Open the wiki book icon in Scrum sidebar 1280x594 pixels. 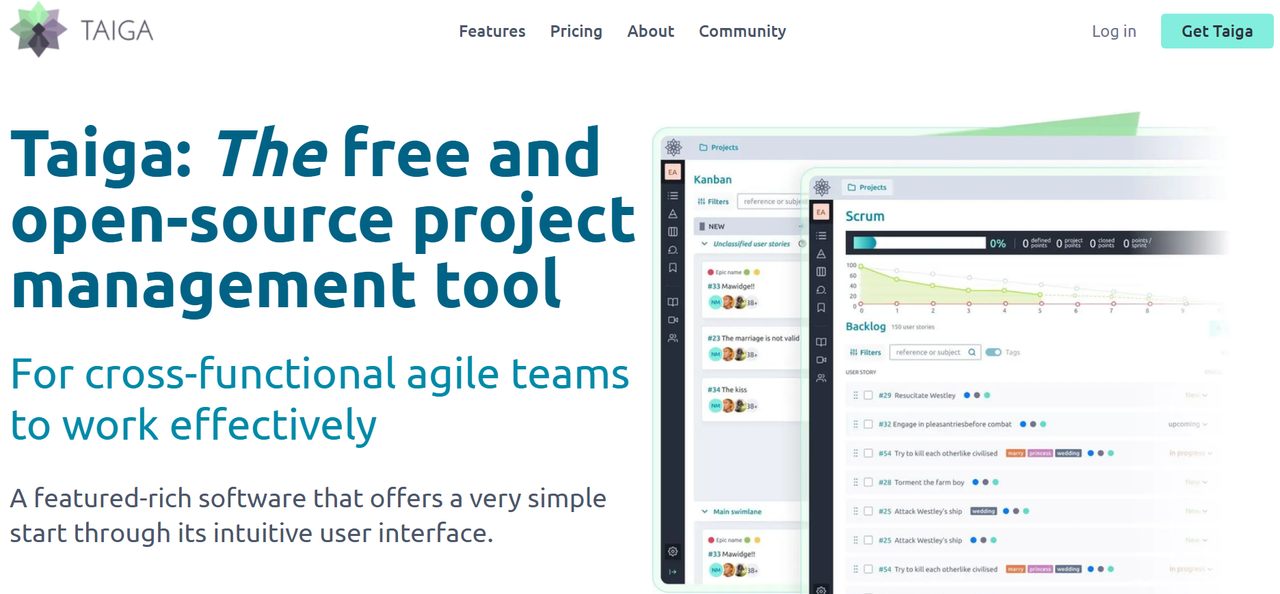click(x=821, y=342)
